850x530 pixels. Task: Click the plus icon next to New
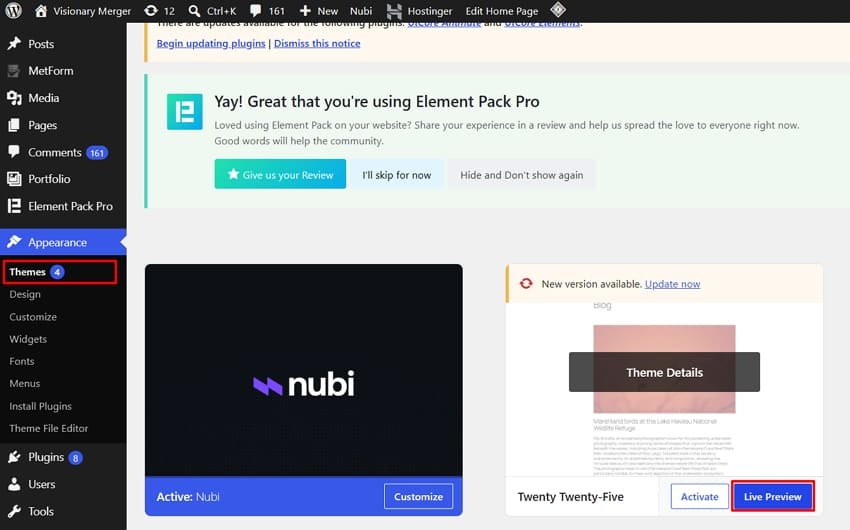tap(305, 11)
